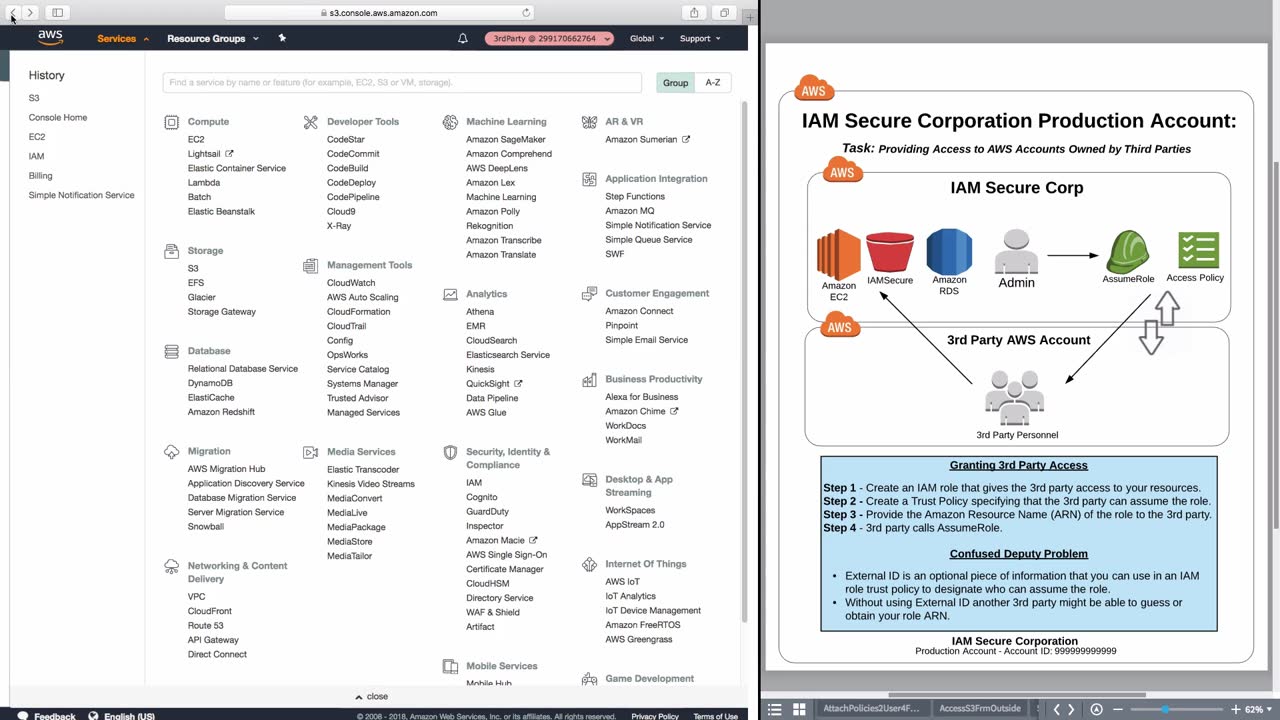Click the compass icon in the viewer toolbar
Image resolution: width=1280 pixels, height=720 pixels.
click(1096, 709)
